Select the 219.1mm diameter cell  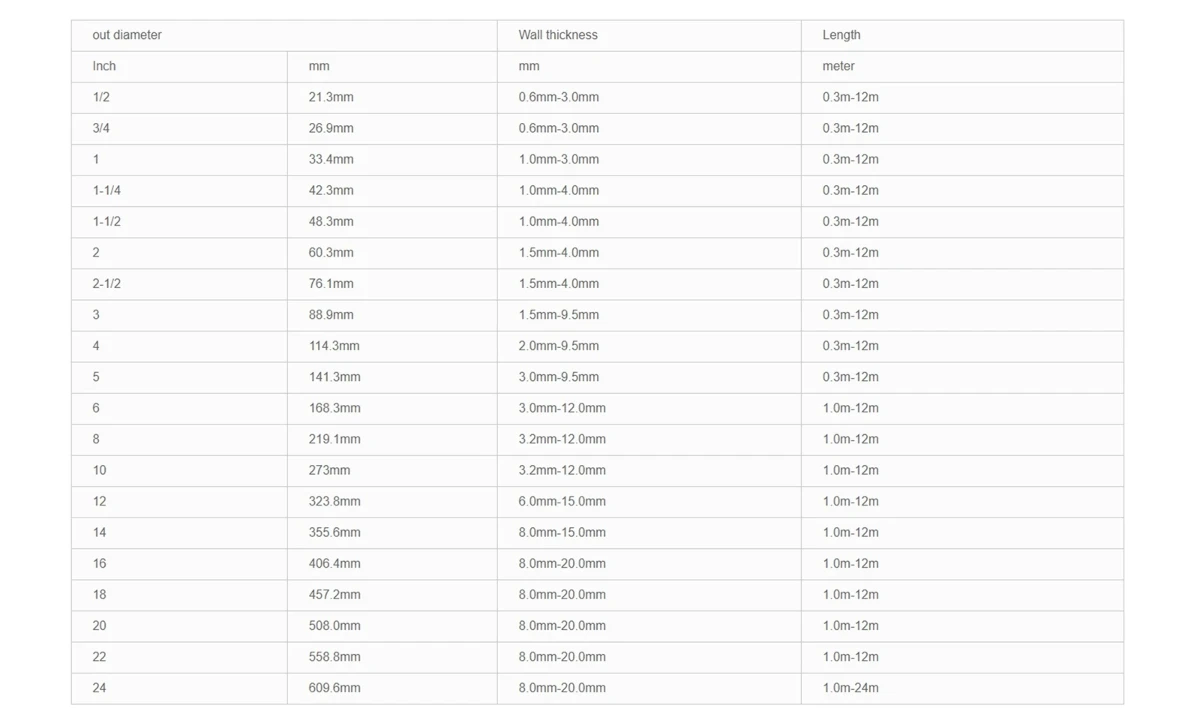click(x=392, y=439)
